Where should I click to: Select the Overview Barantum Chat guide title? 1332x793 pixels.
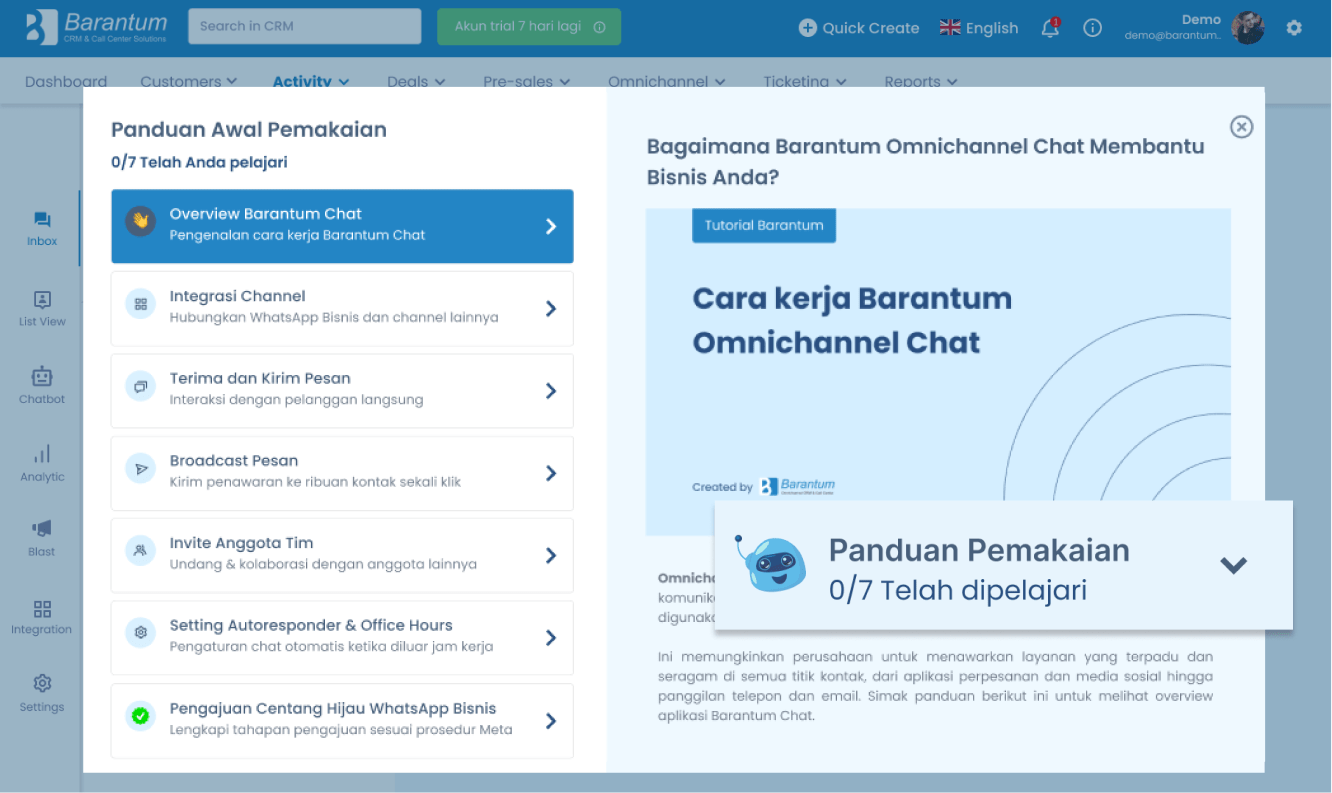[x=265, y=214]
